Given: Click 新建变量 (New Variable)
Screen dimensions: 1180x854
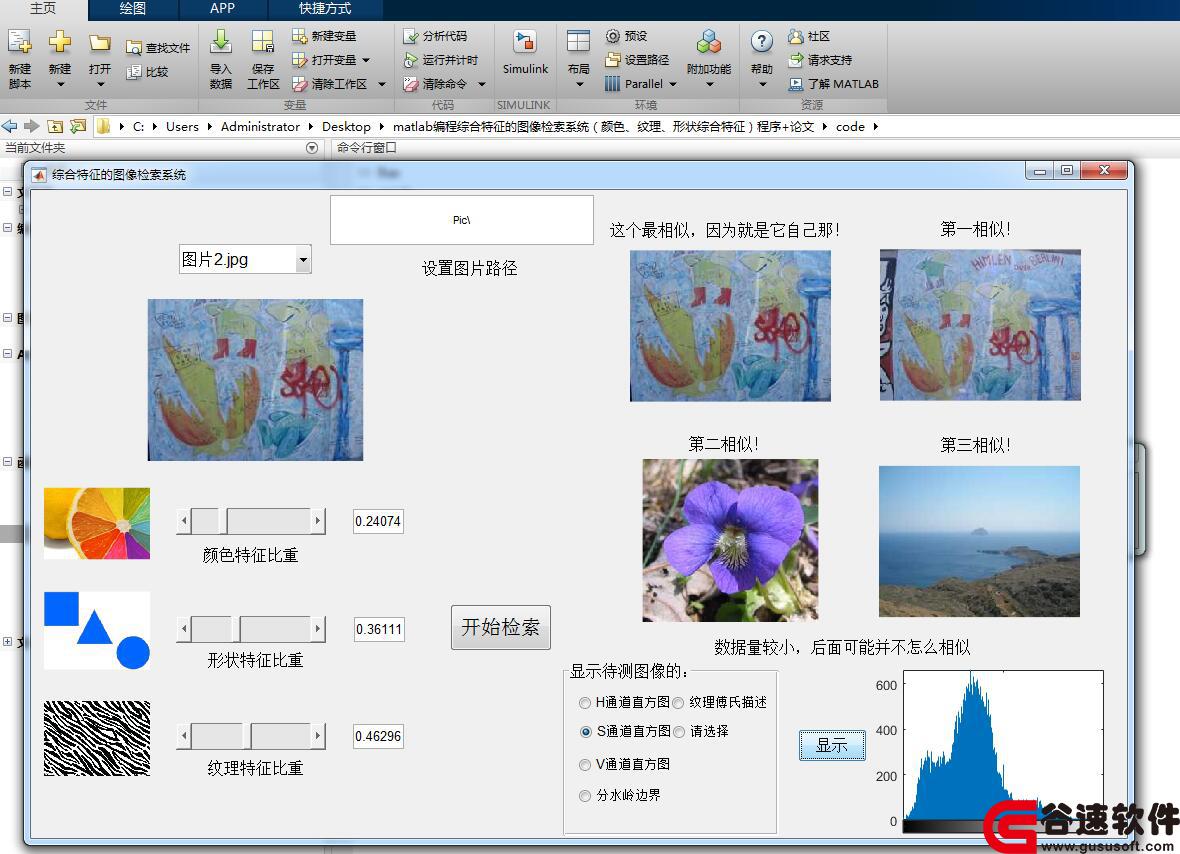Looking at the screenshot, I should (324, 36).
